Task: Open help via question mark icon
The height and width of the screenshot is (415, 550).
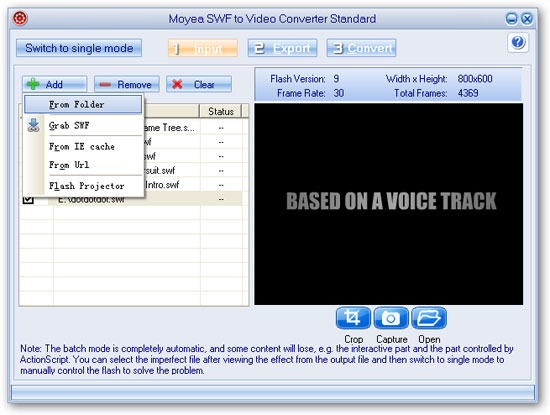Action: click(518, 42)
